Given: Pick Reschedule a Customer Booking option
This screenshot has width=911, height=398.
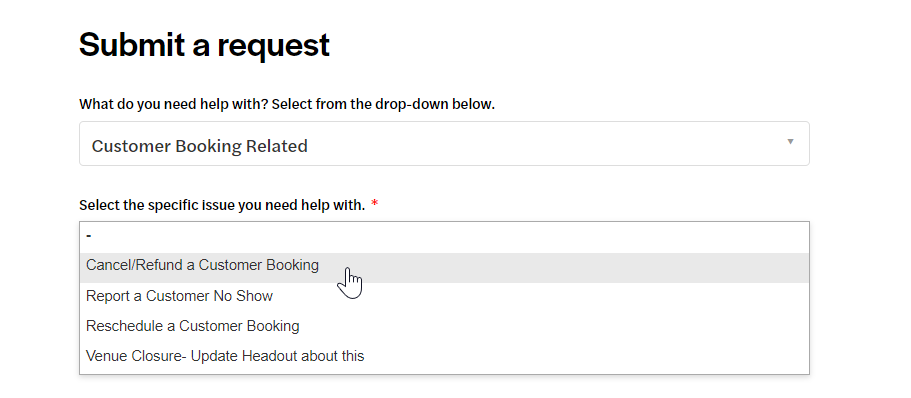Looking at the screenshot, I should [444, 326].
